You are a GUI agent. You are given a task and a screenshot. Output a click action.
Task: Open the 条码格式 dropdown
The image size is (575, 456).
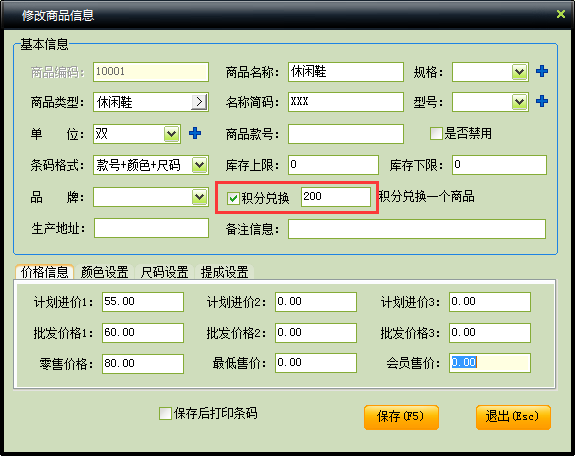(x=199, y=165)
